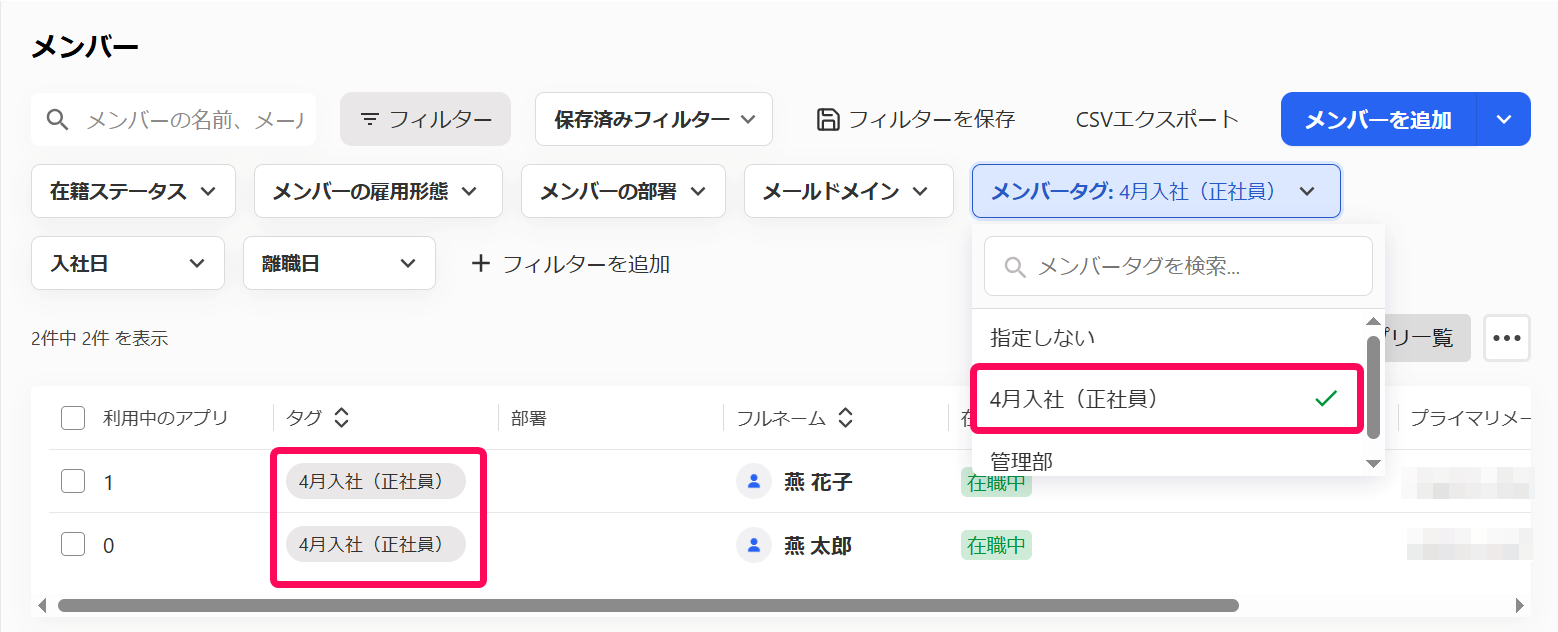Select 管理部 in the tag list
Viewport: 1558px width, 632px height.
1168,460
